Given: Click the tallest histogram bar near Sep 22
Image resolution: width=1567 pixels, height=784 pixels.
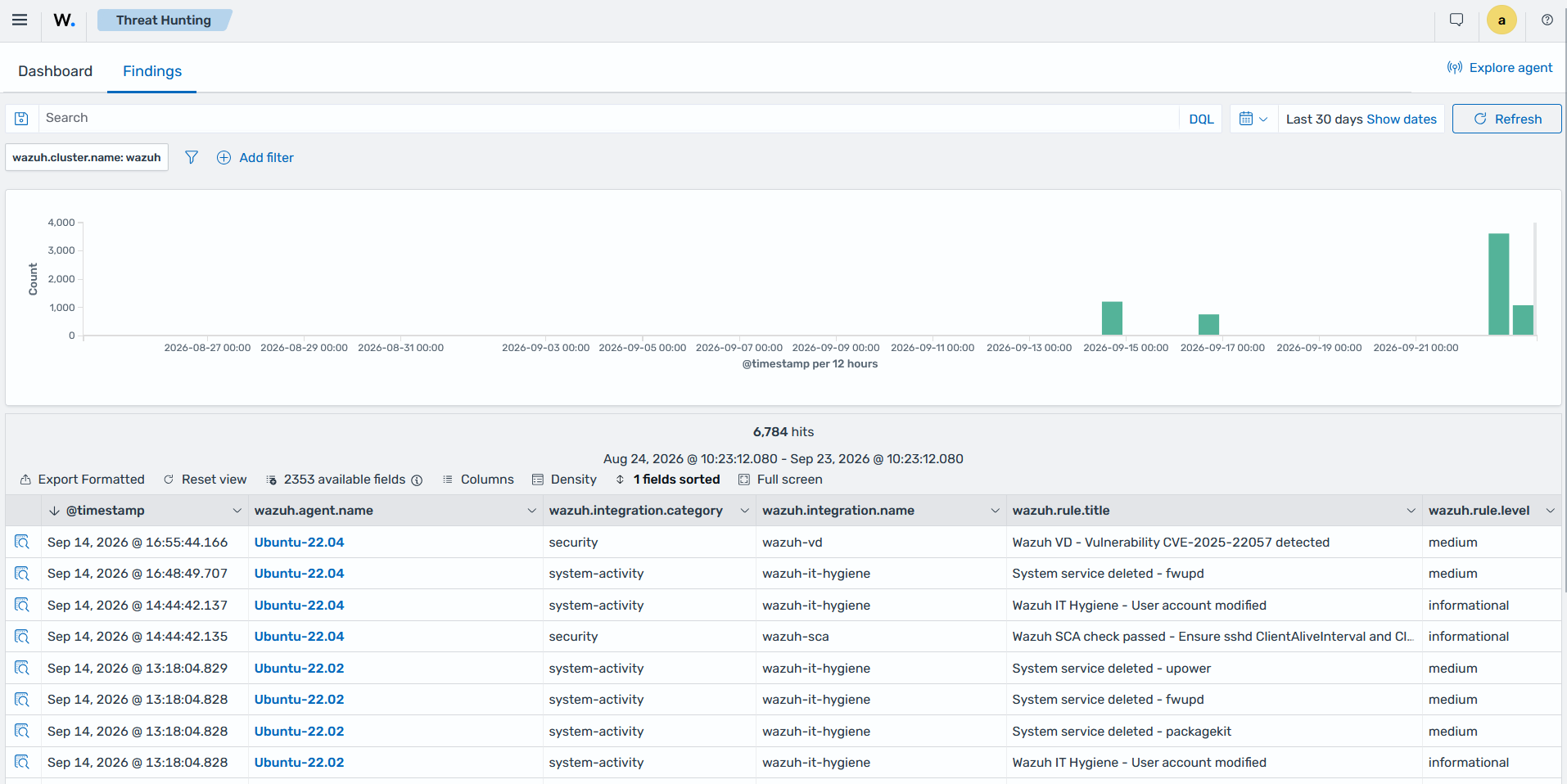Looking at the screenshot, I should [x=1498, y=284].
